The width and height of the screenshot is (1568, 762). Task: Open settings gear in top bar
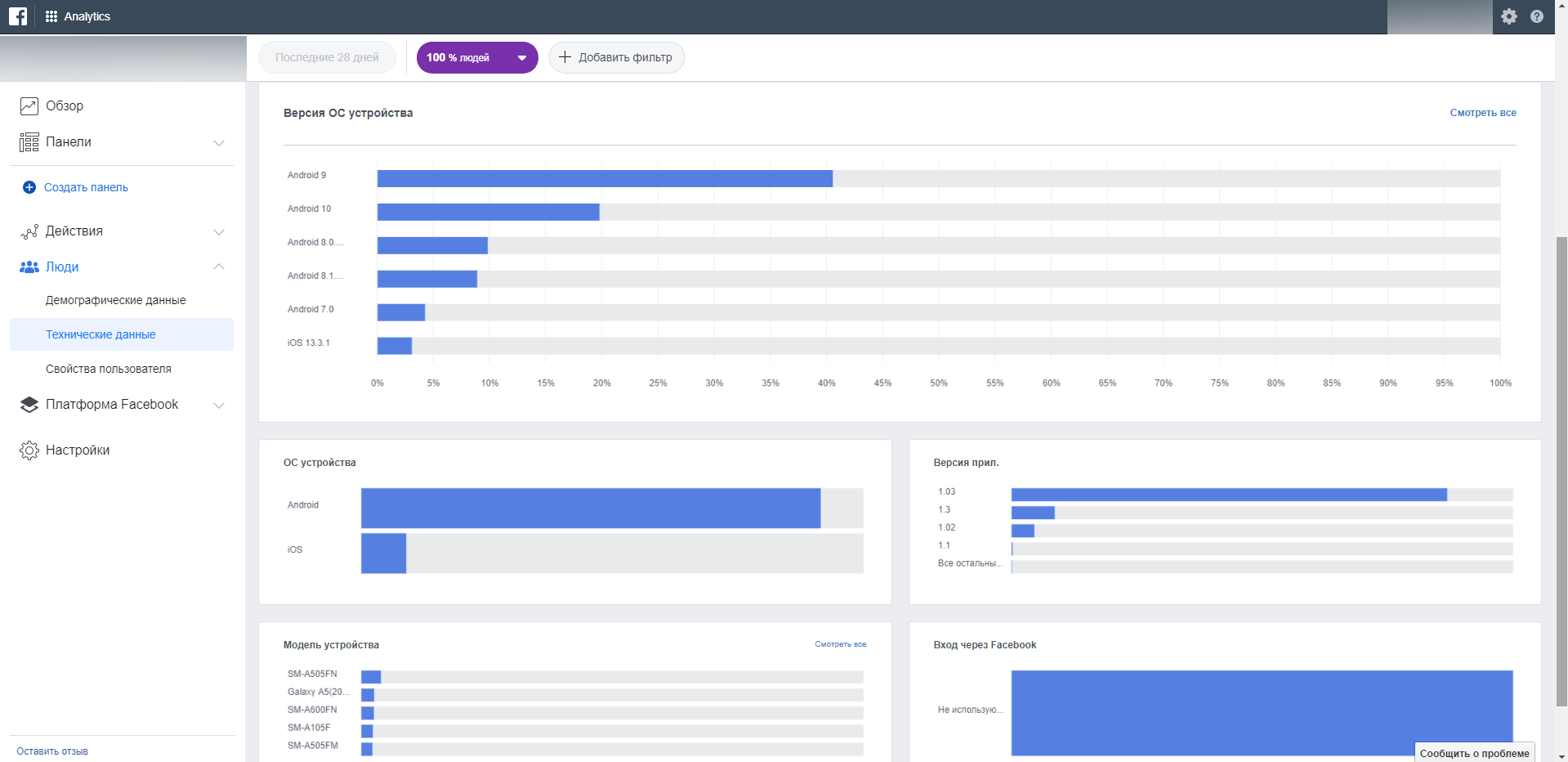click(1508, 16)
